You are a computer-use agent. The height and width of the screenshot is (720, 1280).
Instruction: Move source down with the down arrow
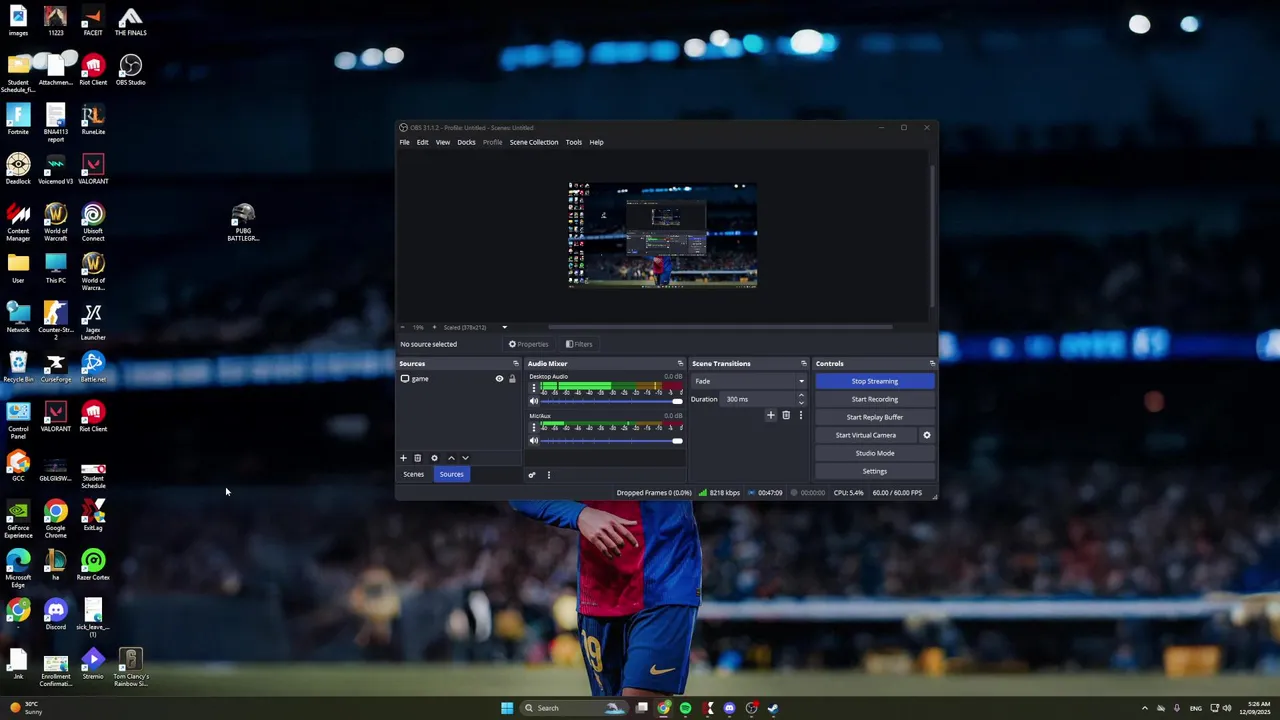click(x=465, y=458)
